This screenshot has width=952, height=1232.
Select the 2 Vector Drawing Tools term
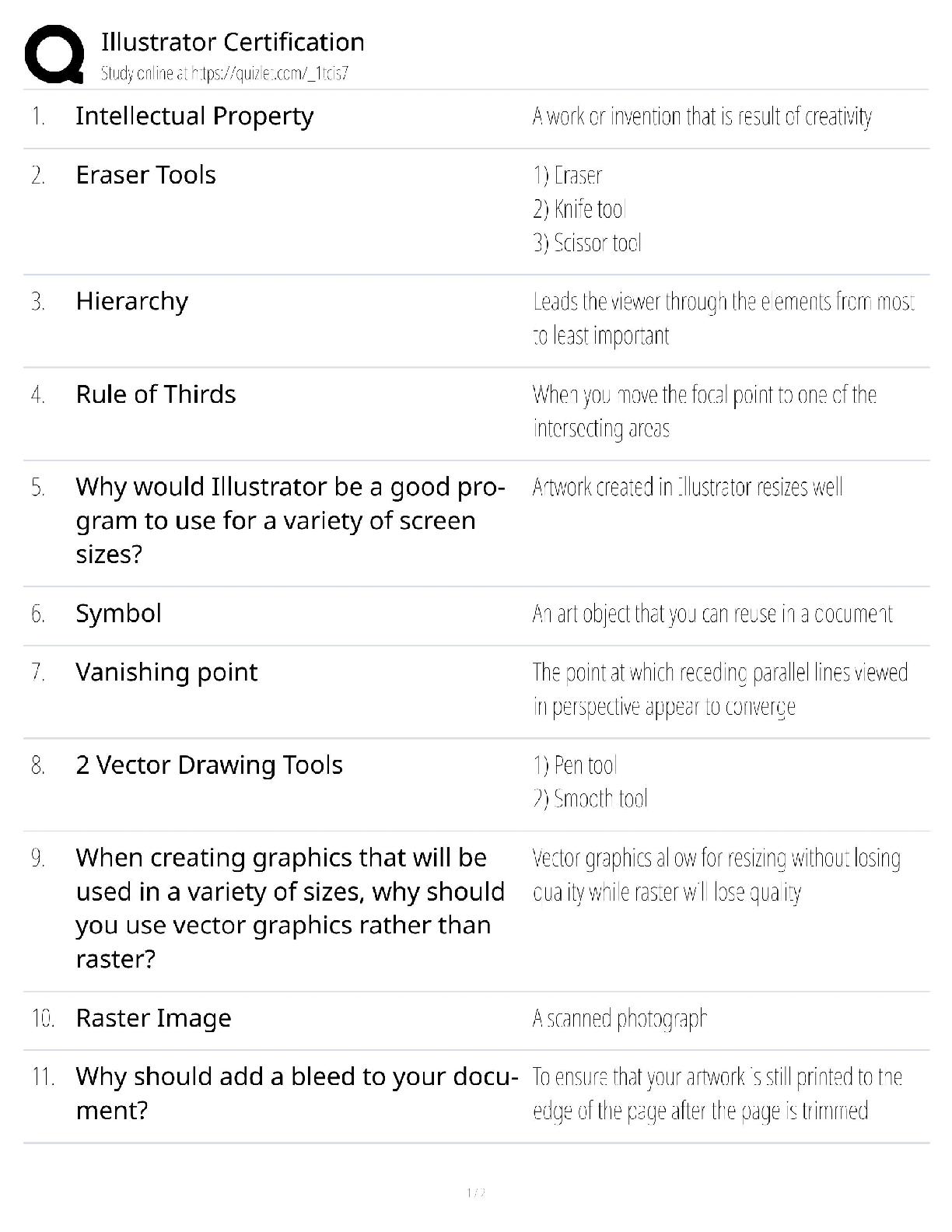tap(209, 765)
